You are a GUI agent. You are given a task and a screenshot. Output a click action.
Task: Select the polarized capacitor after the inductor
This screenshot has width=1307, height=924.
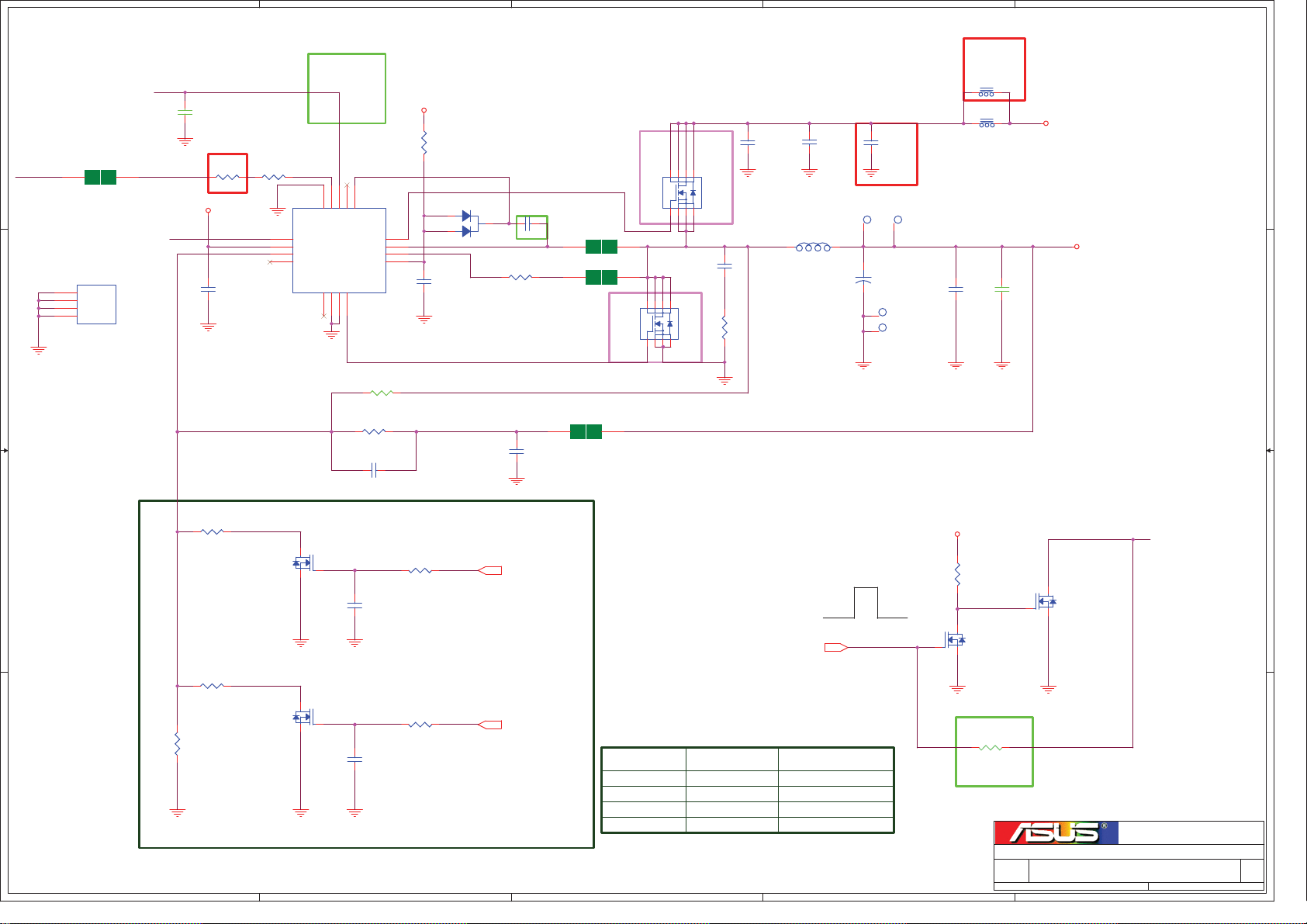click(863, 279)
